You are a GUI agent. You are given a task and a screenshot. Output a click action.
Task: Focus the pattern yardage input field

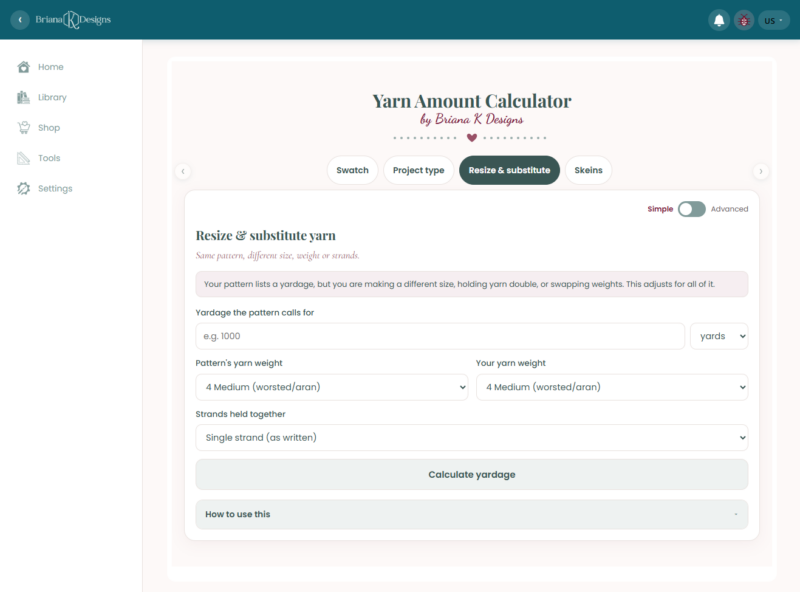440,336
